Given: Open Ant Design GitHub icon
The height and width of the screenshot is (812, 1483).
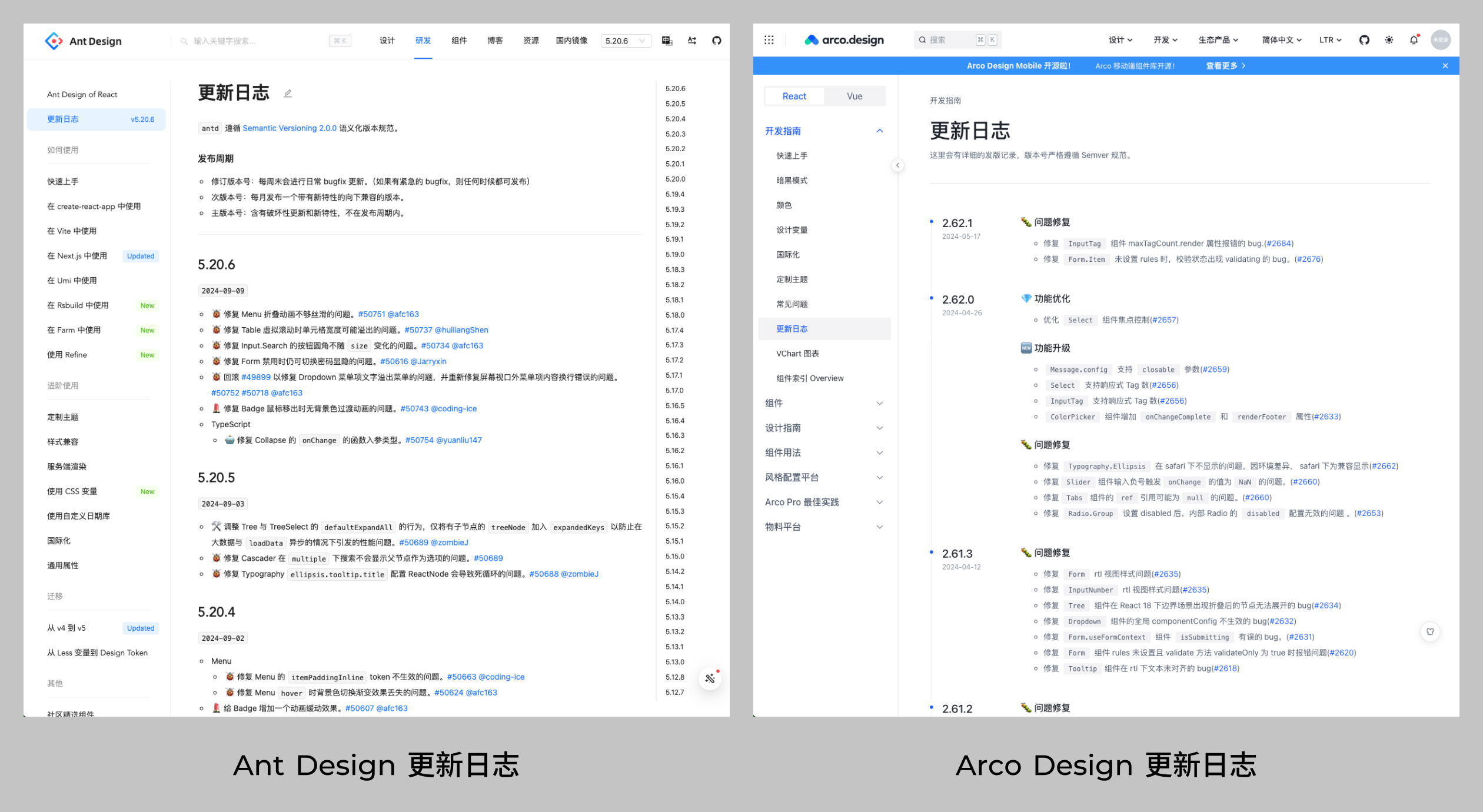Looking at the screenshot, I should (716, 41).
